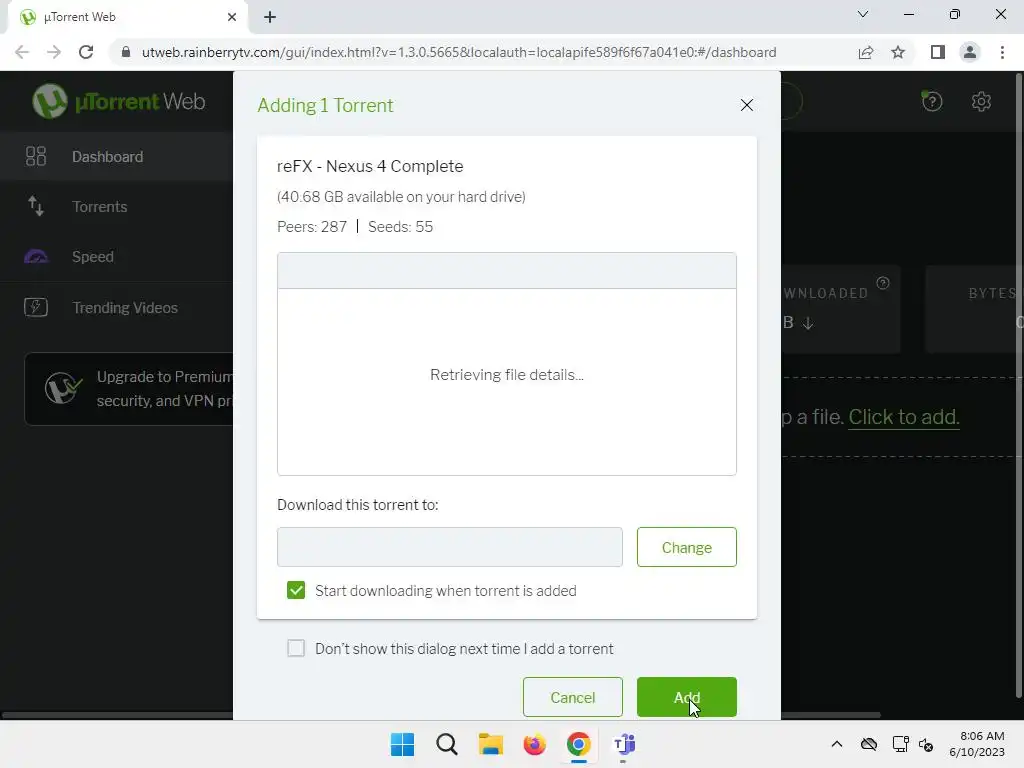Open Firefox from the taskbar
The image size is (1024, 768).
(534, 744)
